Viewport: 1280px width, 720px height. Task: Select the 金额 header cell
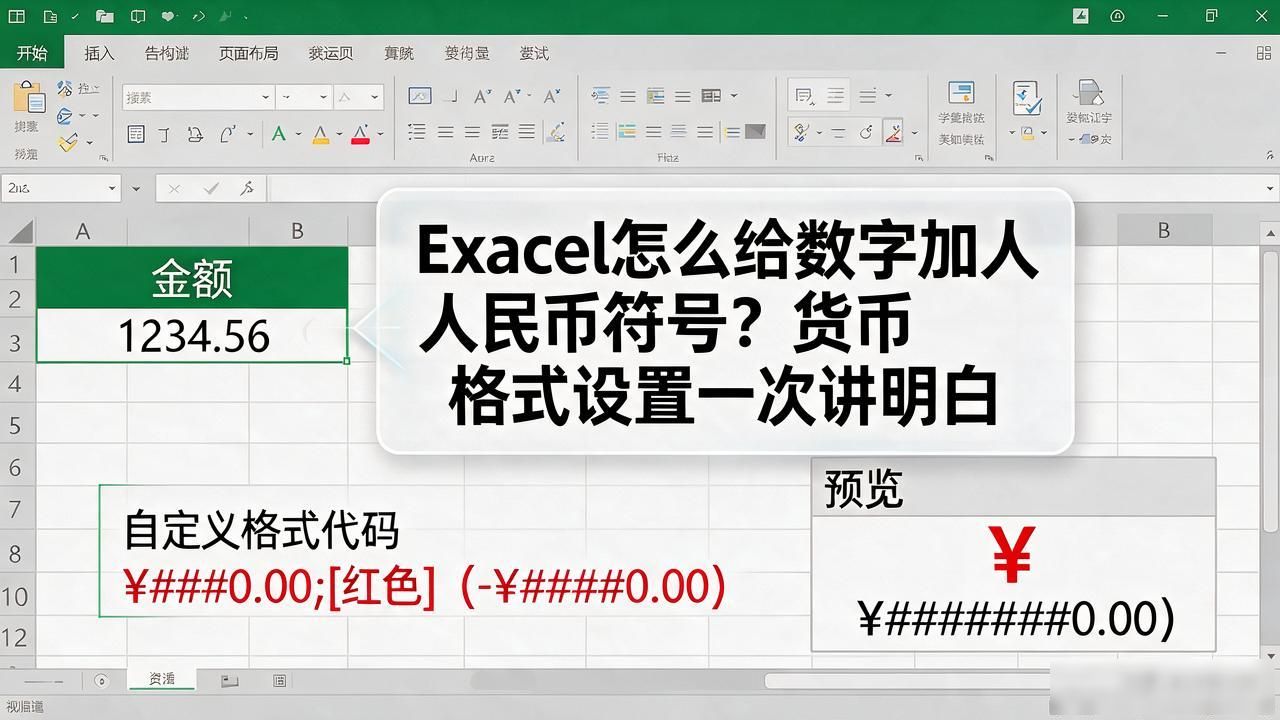[x=192, y=277]
